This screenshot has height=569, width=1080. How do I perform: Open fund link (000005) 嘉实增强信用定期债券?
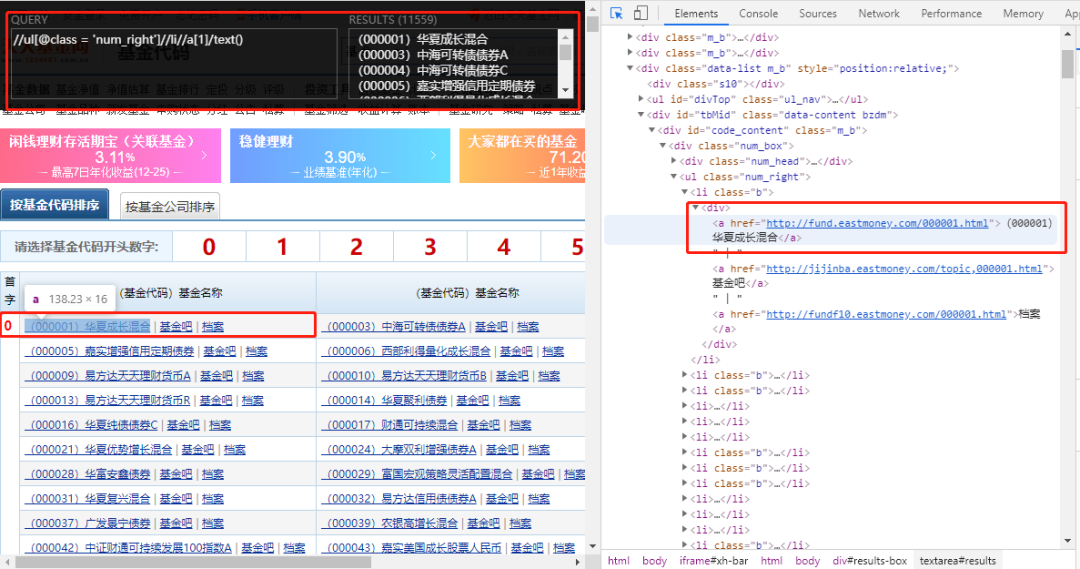pyautogui.click(x=110, y=351)
